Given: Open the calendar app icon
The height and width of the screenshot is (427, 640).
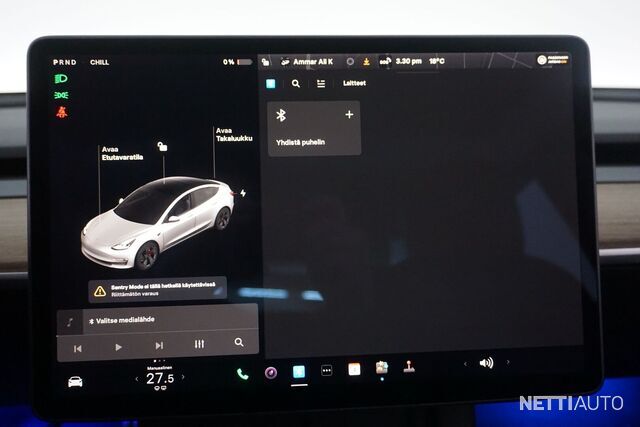Looking at the screenshot, I should (x=354, y=369).
